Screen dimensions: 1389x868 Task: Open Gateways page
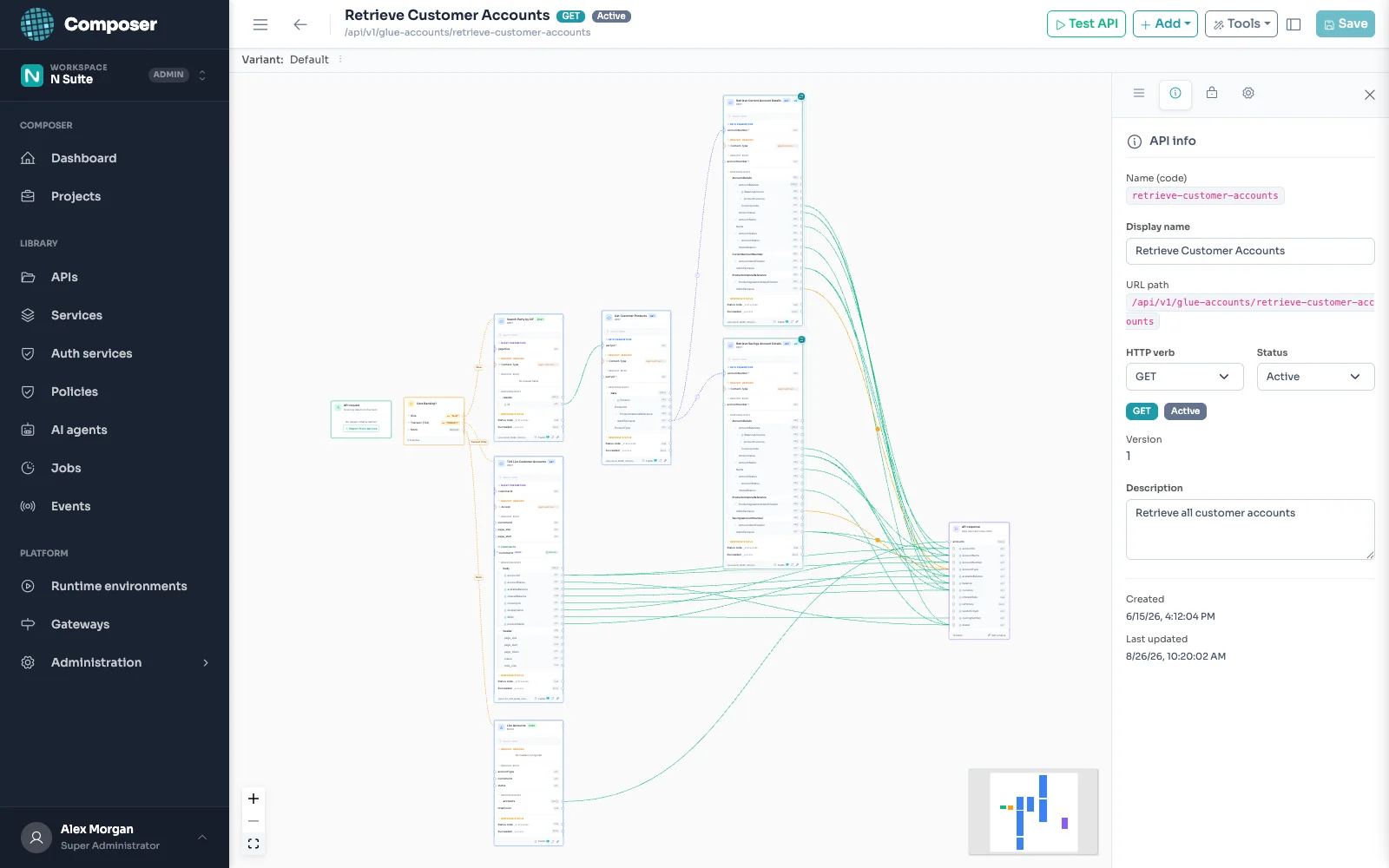80,624
